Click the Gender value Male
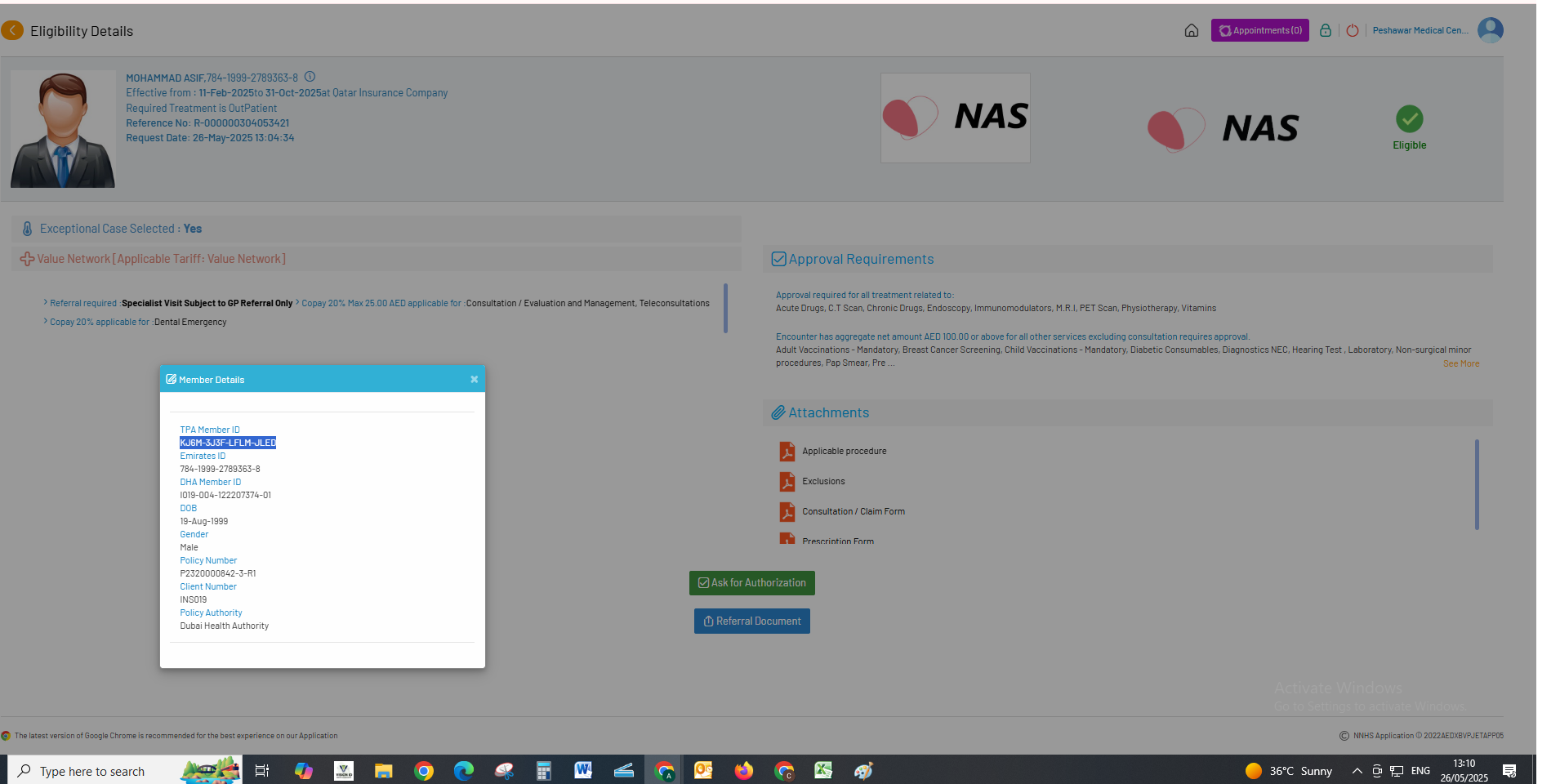 click(189, 547)
